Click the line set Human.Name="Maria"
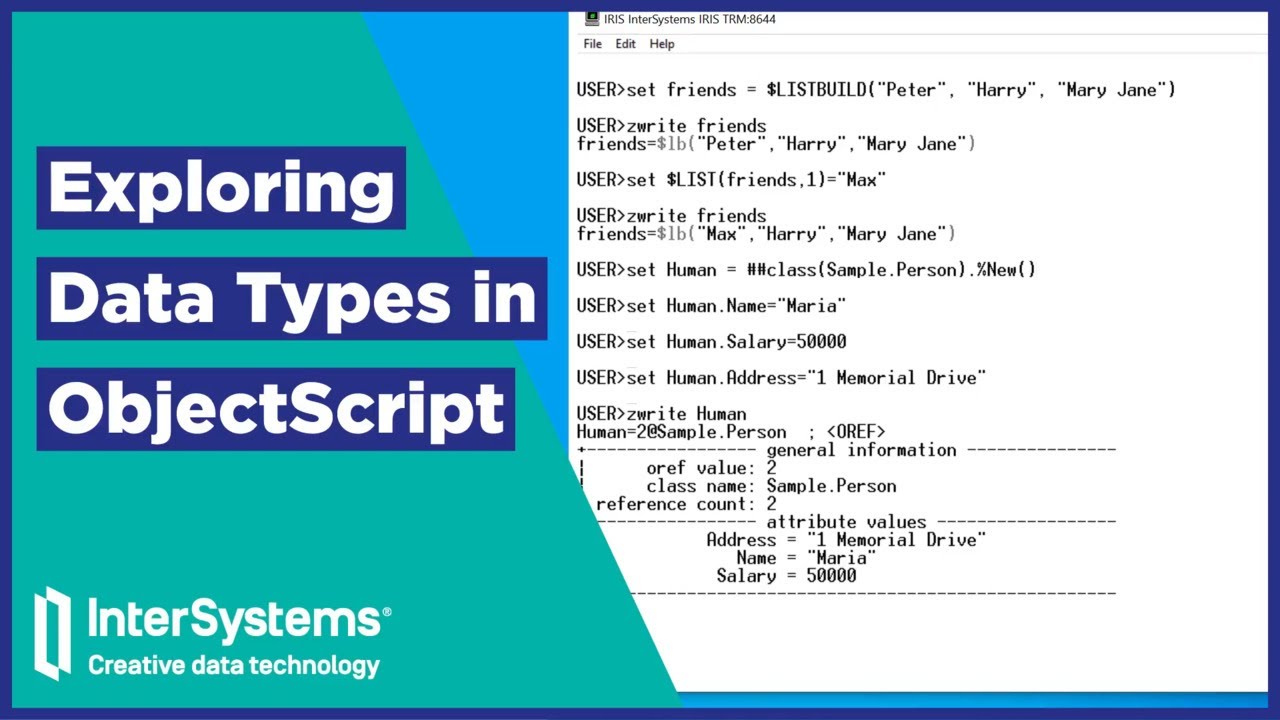 click(711, 306)
